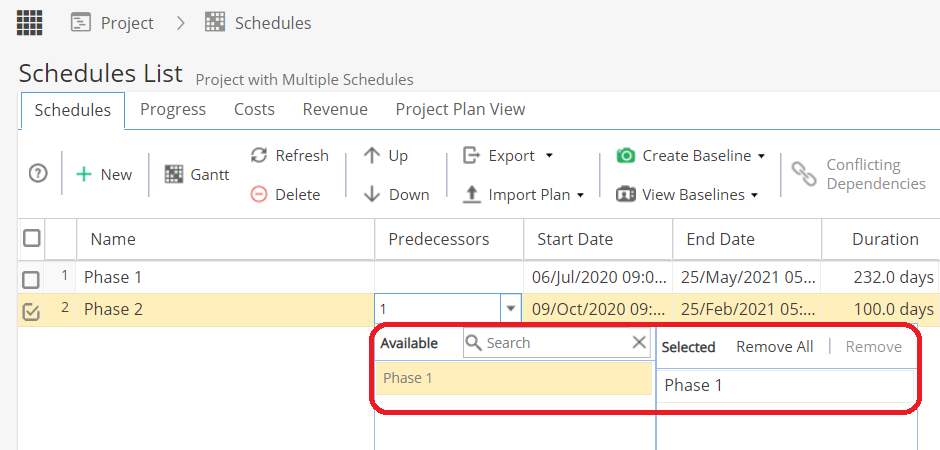Toggle the select-all header checkbox
This screenshot has height=450, width=940.
(32, 238)
